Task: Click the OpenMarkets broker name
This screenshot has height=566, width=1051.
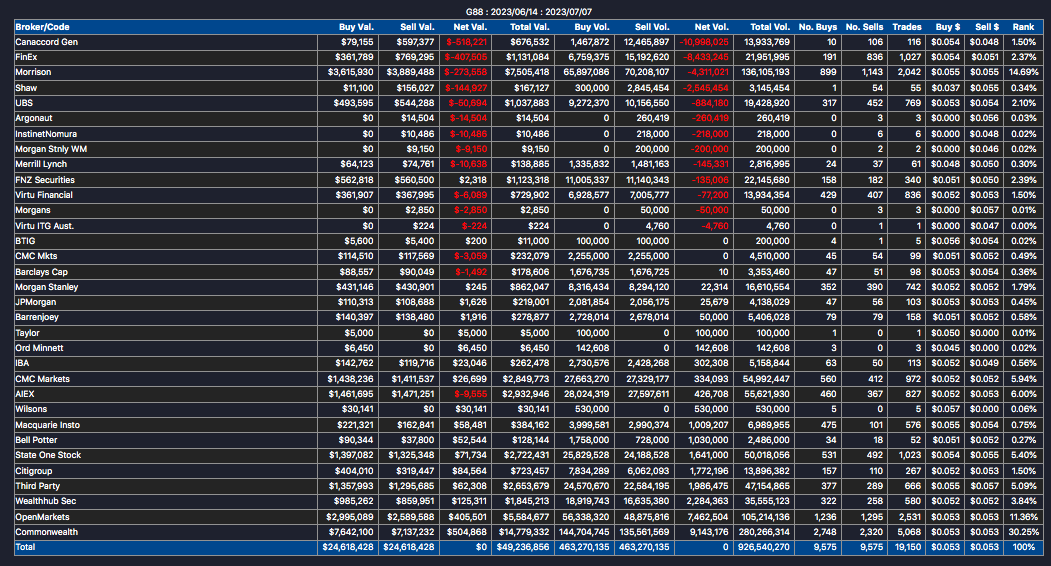Action: (42, 517)
